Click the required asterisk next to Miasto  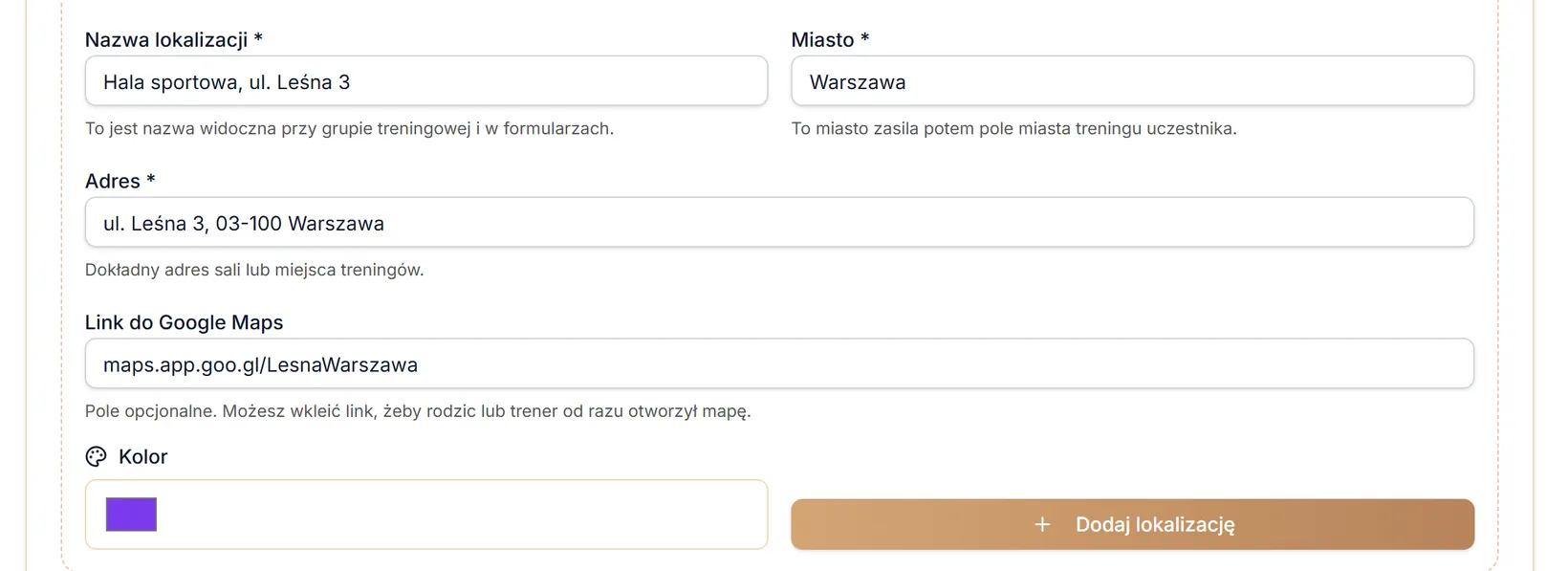(865, 37)
